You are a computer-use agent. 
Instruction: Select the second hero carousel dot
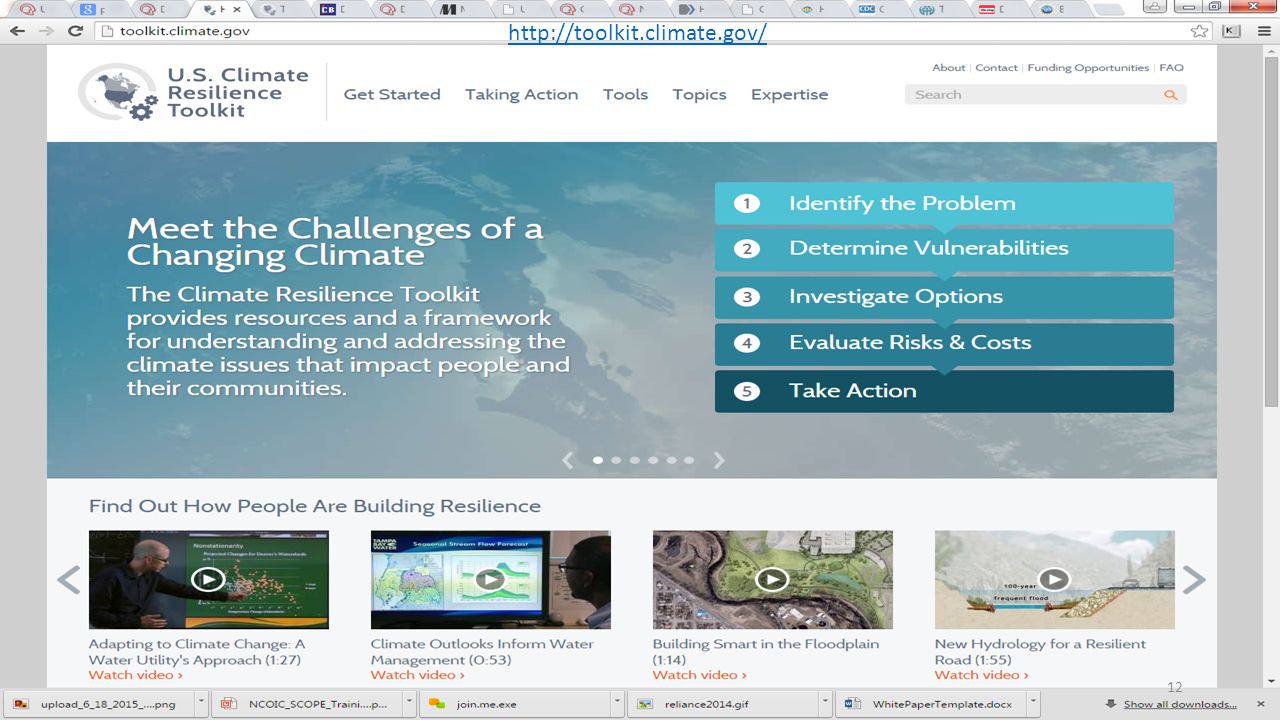[616, 460]
